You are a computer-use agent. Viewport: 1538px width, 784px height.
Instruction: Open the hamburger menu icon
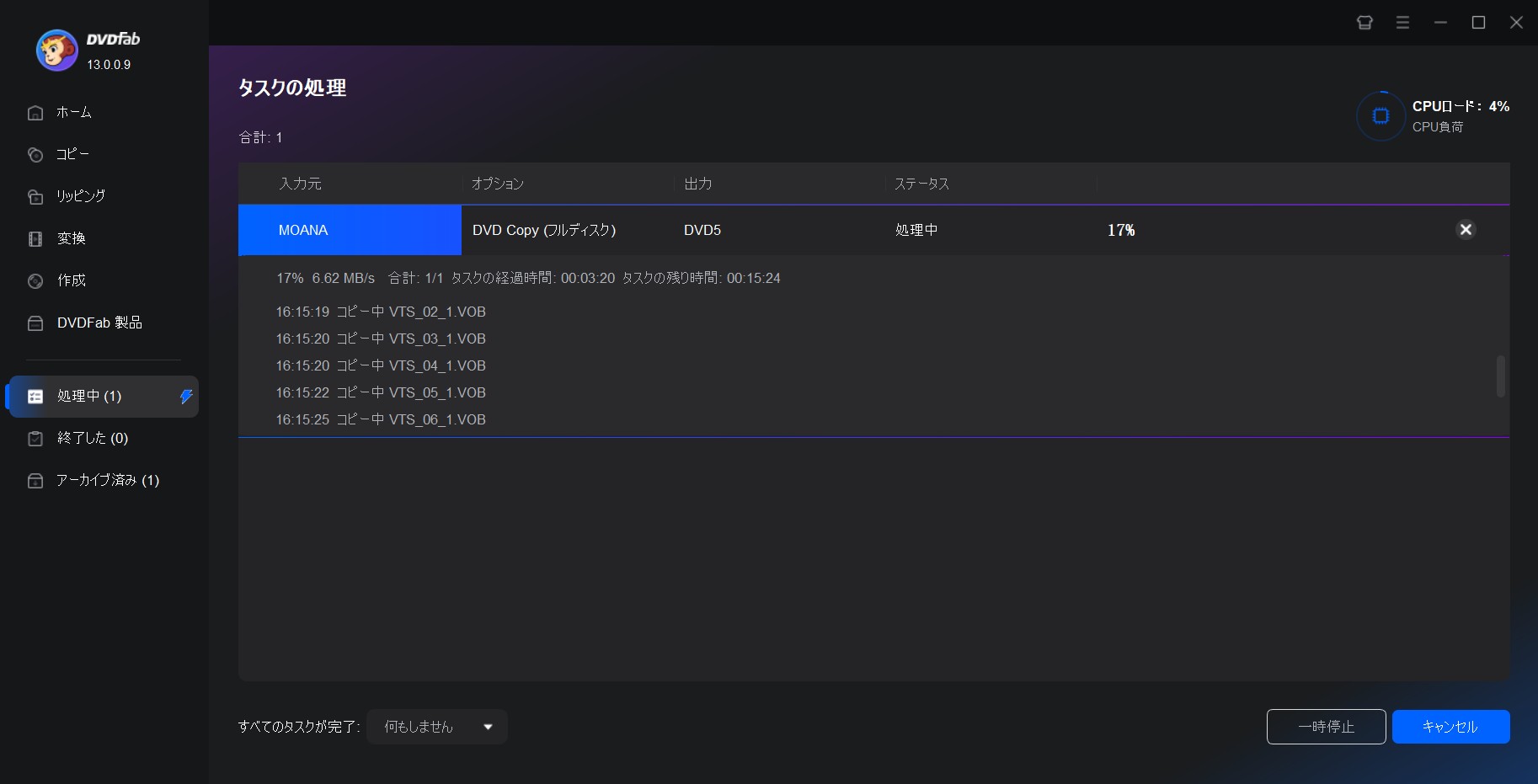(1402, 23)
